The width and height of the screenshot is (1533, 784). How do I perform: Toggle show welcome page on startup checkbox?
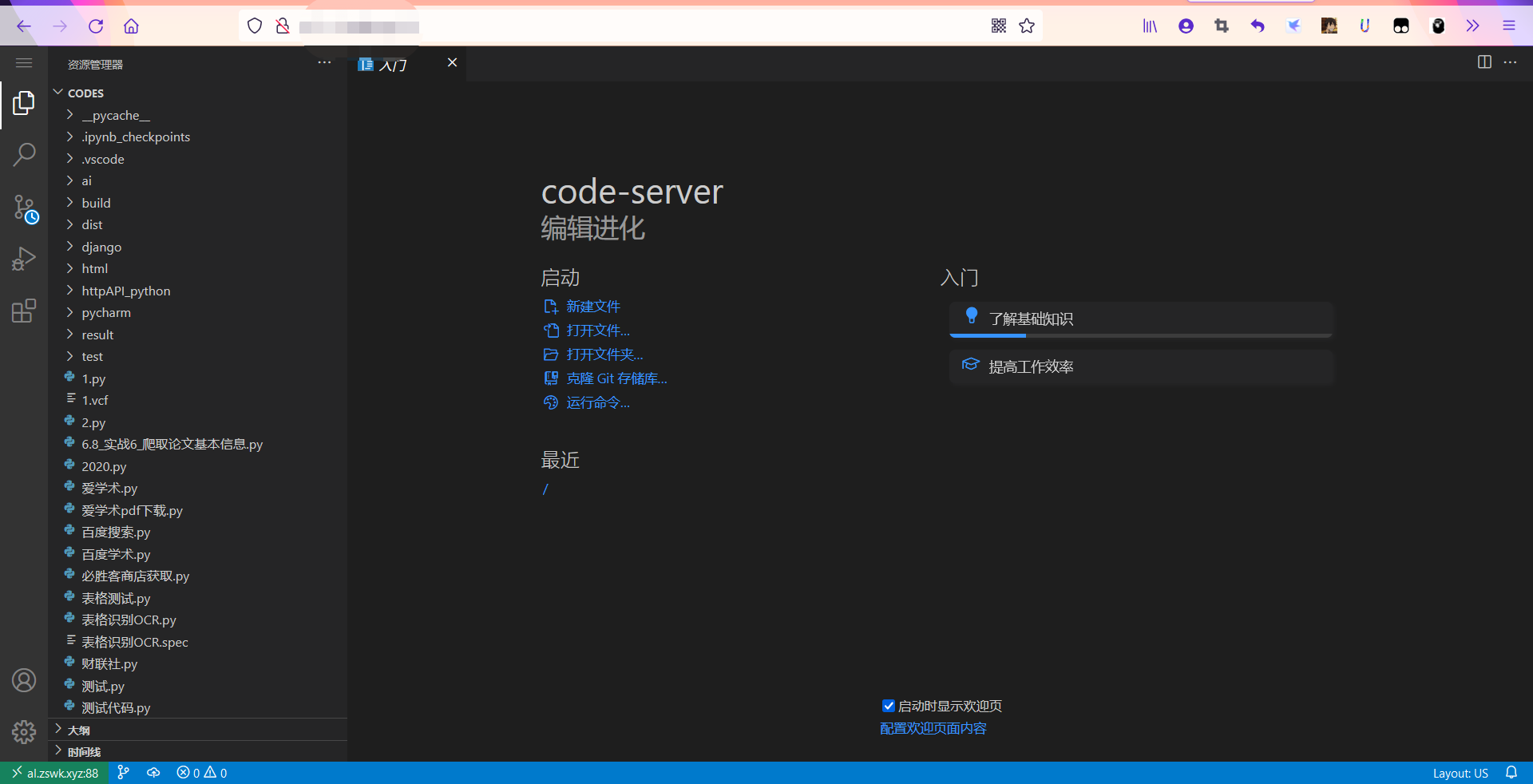[888, 706]
